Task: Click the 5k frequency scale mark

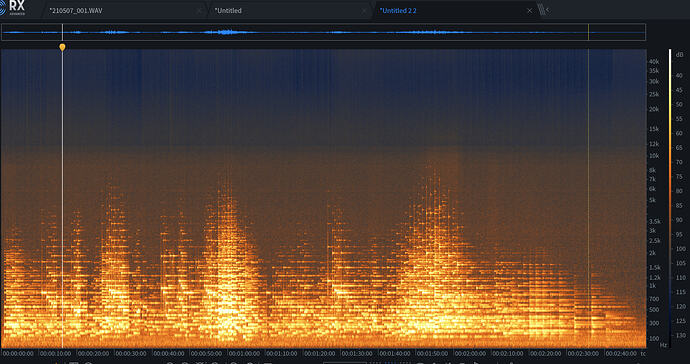Action: [x=652, y=200]
